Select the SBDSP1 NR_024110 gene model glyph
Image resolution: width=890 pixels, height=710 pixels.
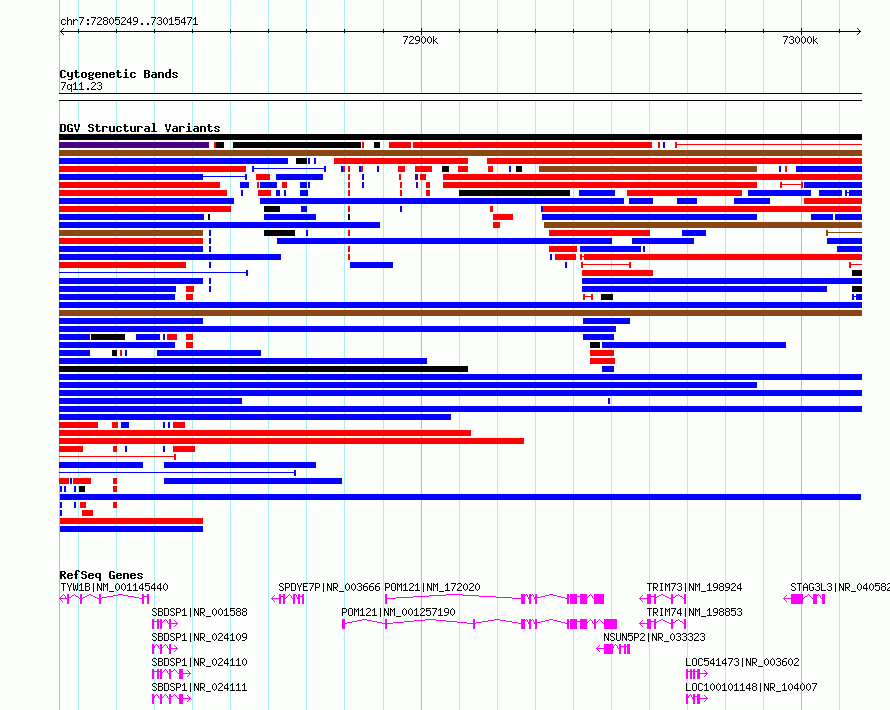(171, 674)
